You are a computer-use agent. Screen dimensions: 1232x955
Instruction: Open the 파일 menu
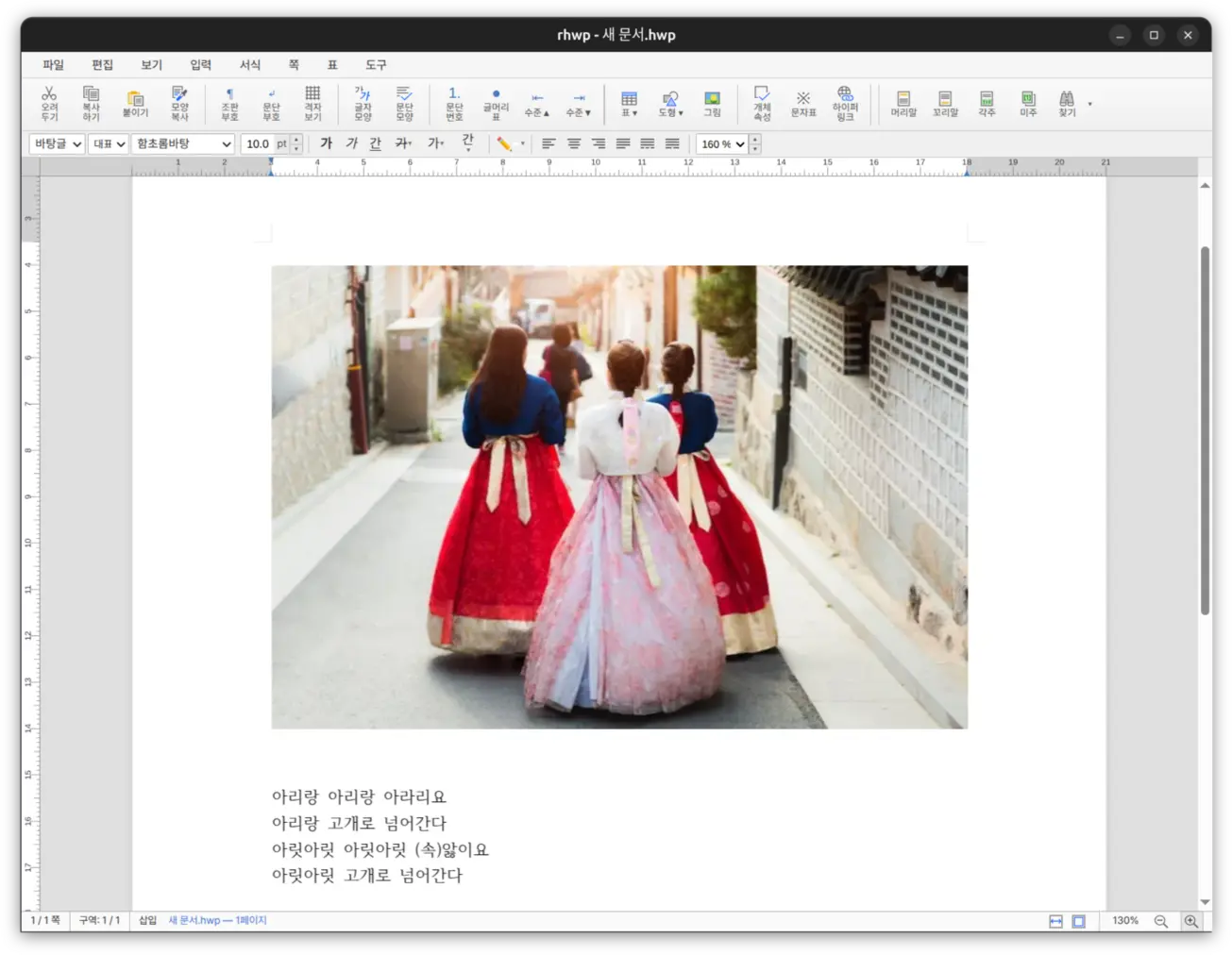pyautogui.click(x=52, y=64)
